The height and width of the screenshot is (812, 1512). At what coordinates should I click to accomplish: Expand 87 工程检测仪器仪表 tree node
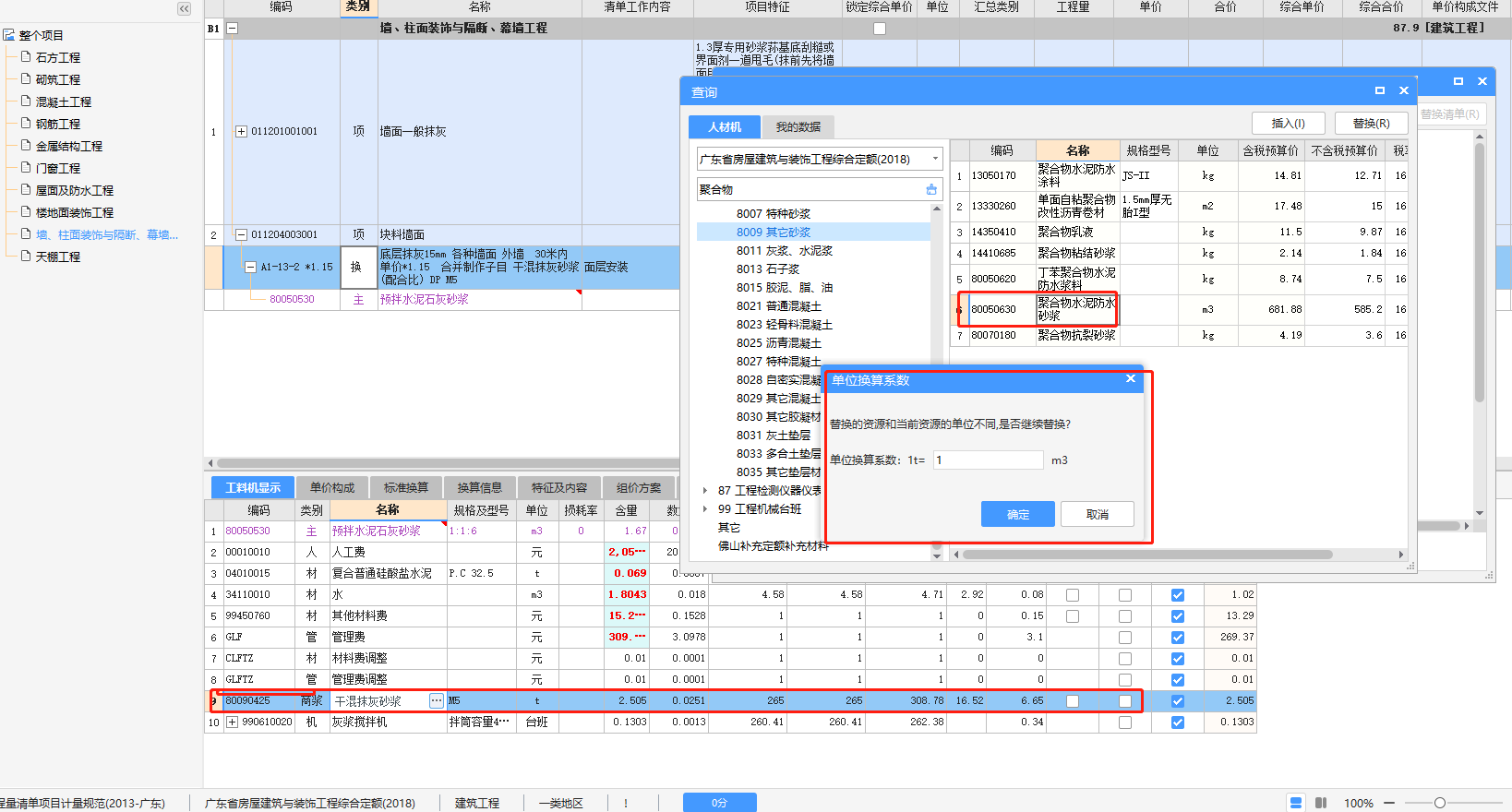point(704,491)
